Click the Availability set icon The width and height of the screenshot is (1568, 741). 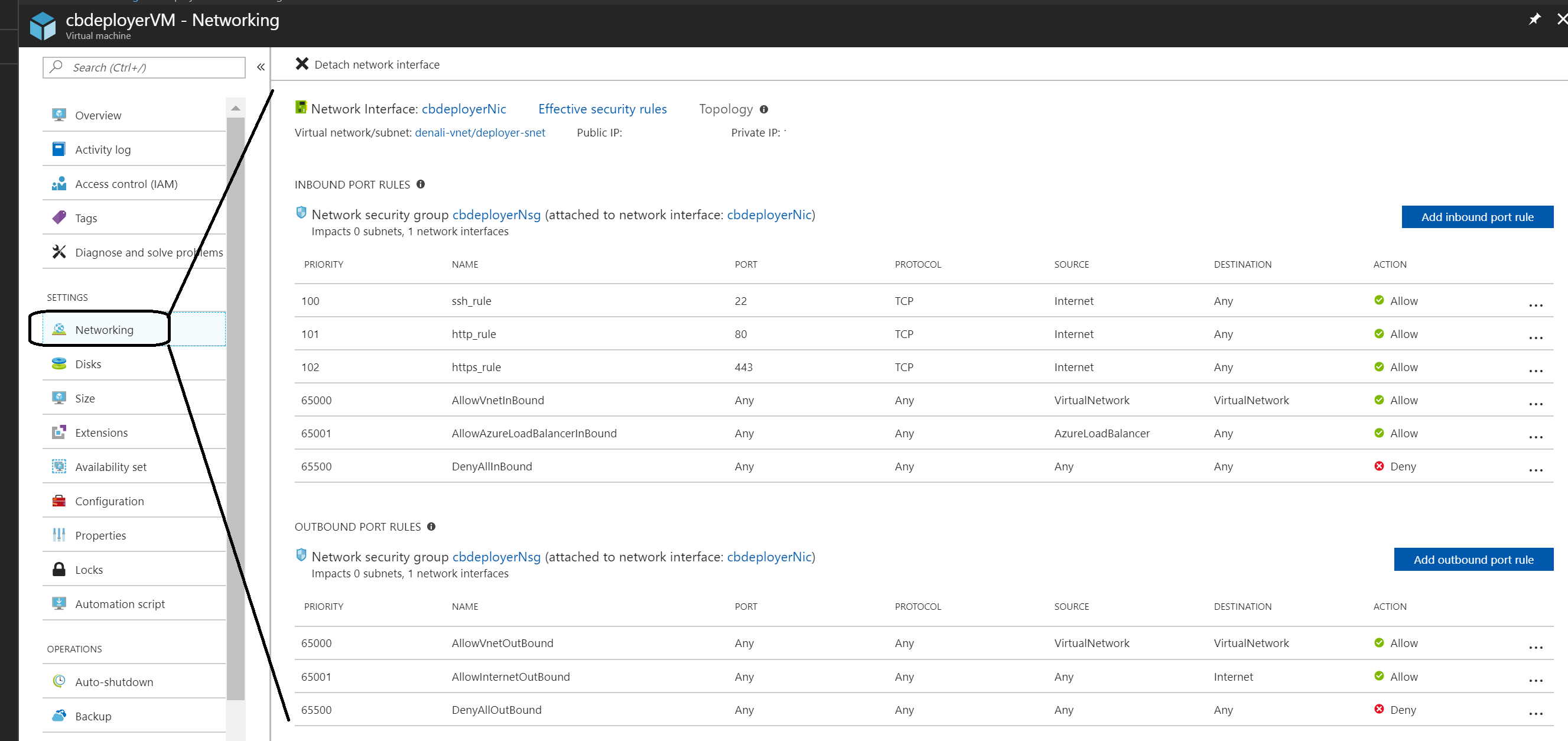pyautogui.click(x=59, y=466)
